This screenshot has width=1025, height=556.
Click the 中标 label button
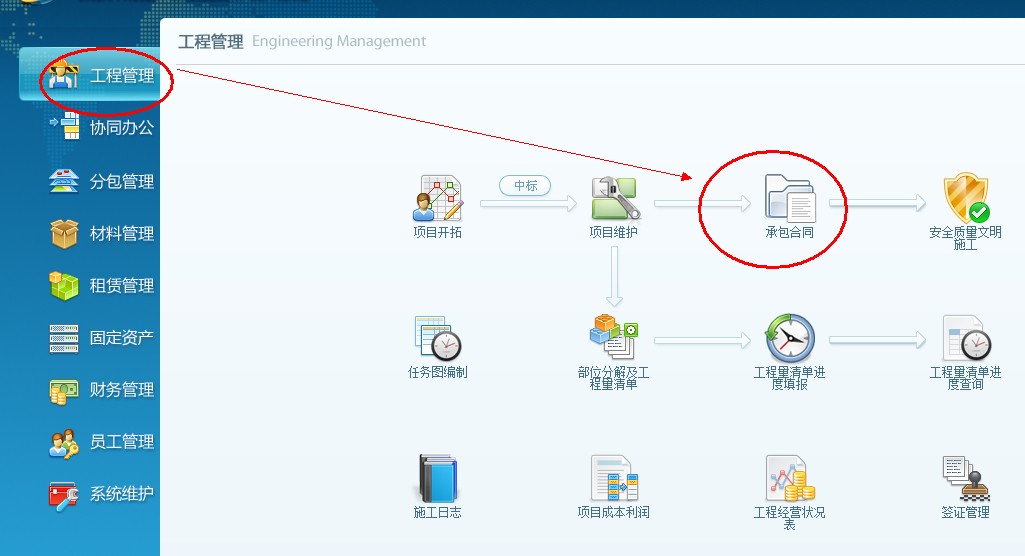[x=525, y=185]
